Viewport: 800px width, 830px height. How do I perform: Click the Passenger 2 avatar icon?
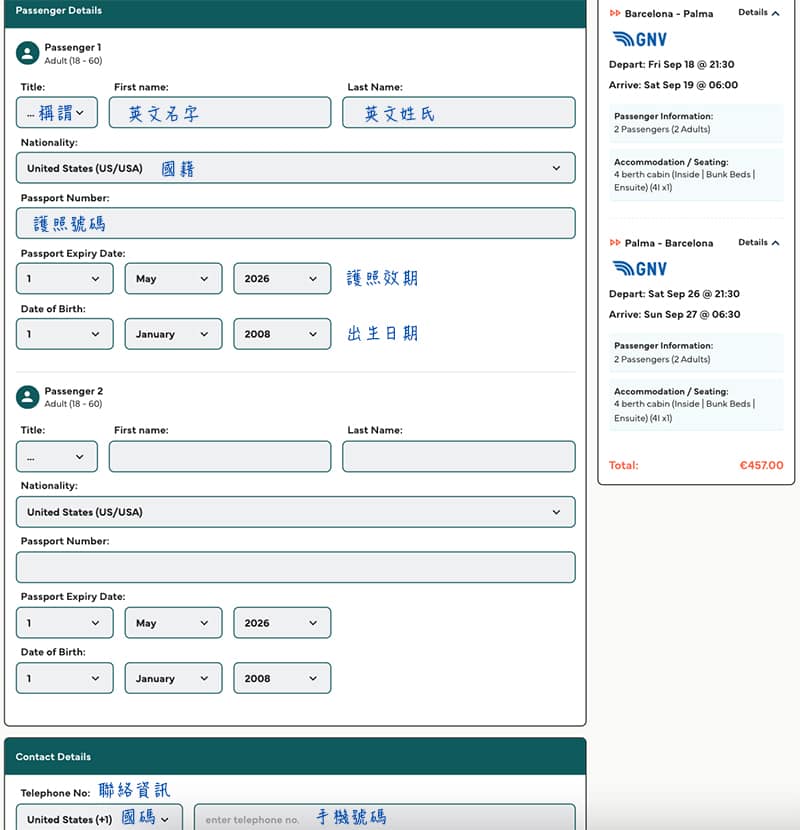28,397
